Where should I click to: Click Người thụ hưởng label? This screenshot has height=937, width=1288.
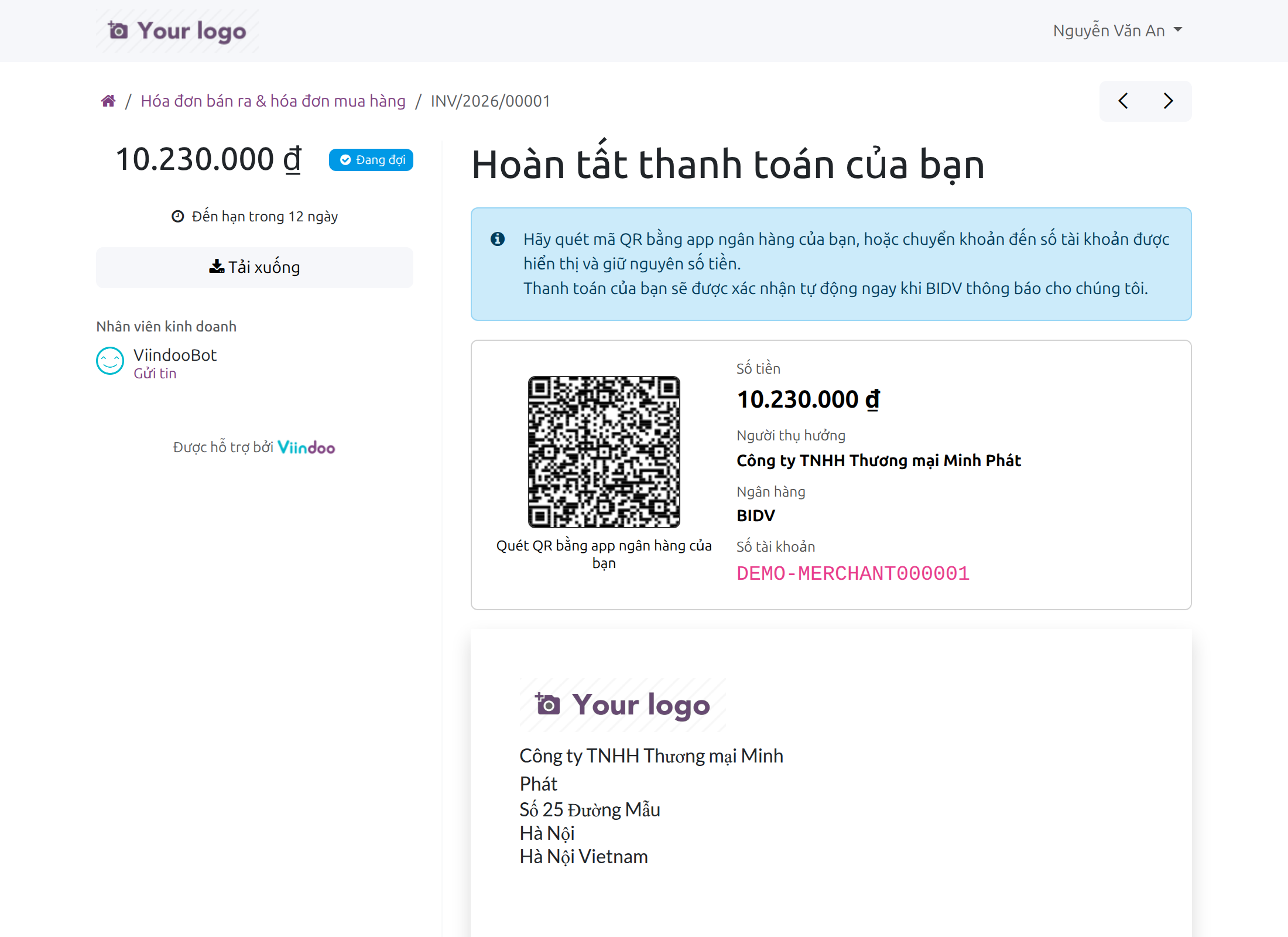coord(791,435)
